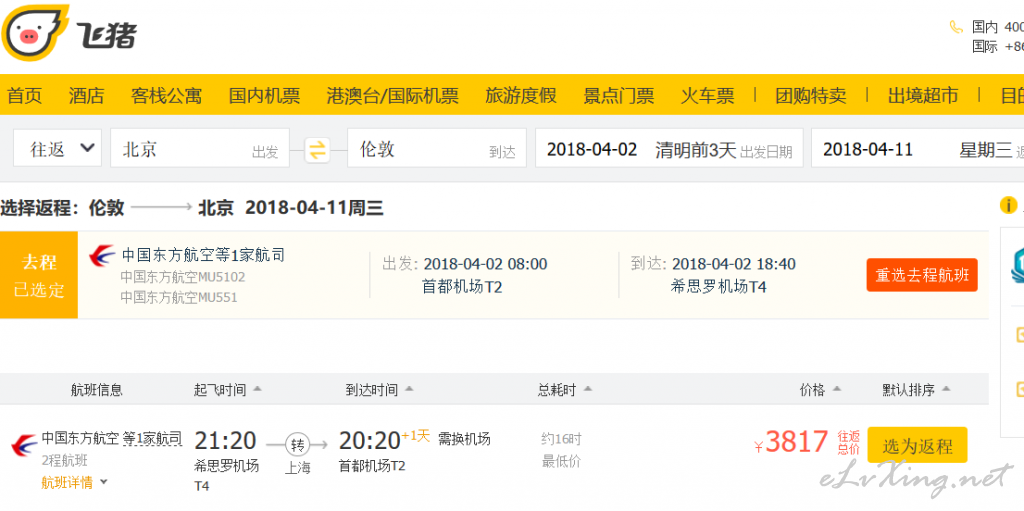
Task: Open the 往返 trip type dropdown
Action: [57, 148]
